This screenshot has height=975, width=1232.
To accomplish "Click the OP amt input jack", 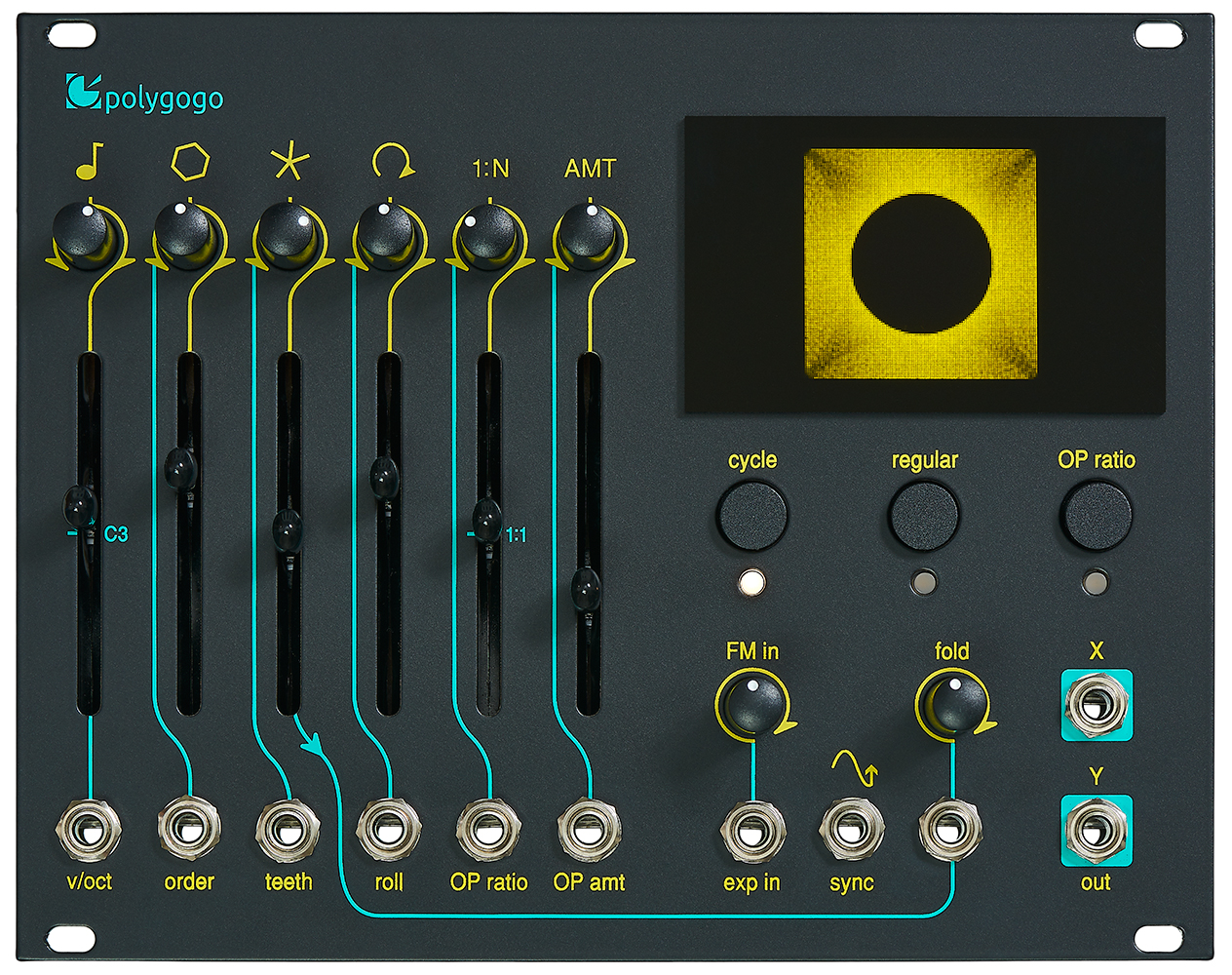I will [589, 831].
